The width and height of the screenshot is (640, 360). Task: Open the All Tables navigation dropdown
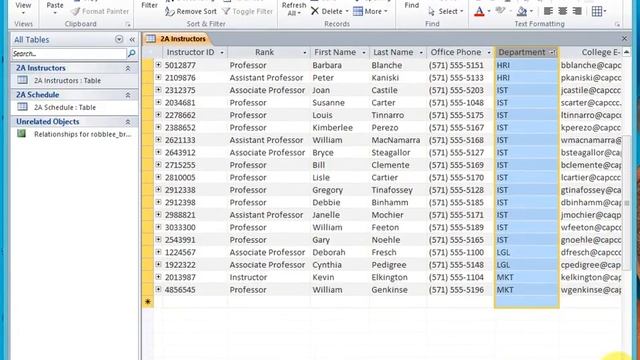pos(119,40)
